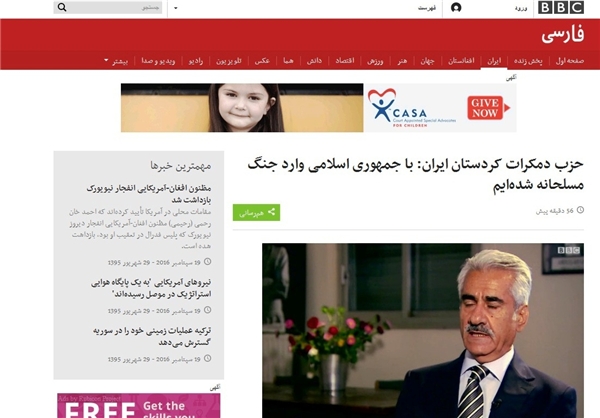Switch to the تلویزیون tab
The image size is (600, 418).
[x=230, y=61]
